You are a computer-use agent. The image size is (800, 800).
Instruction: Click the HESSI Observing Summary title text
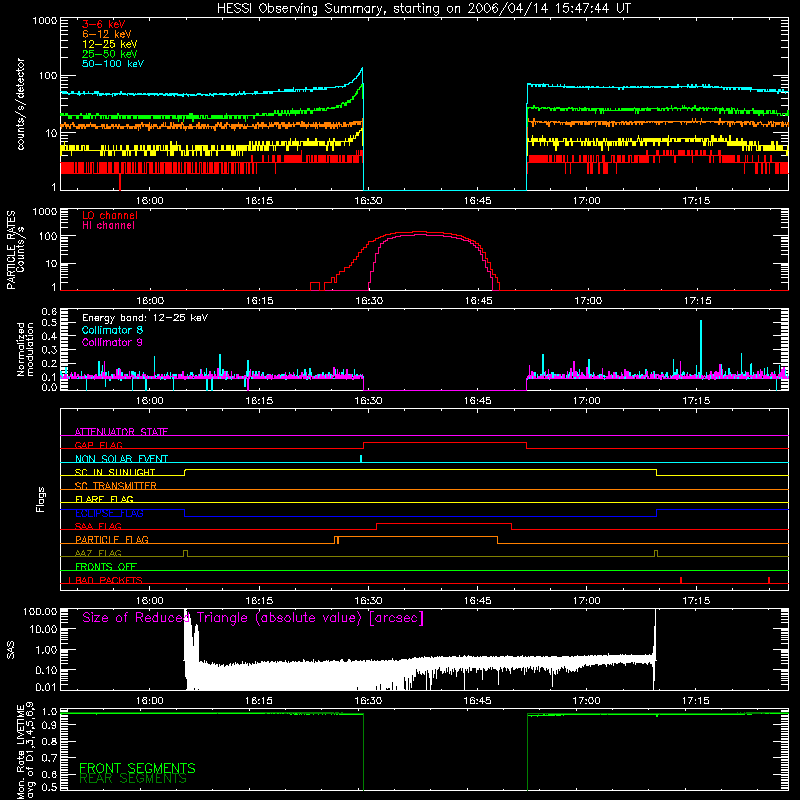coord(424,9)
